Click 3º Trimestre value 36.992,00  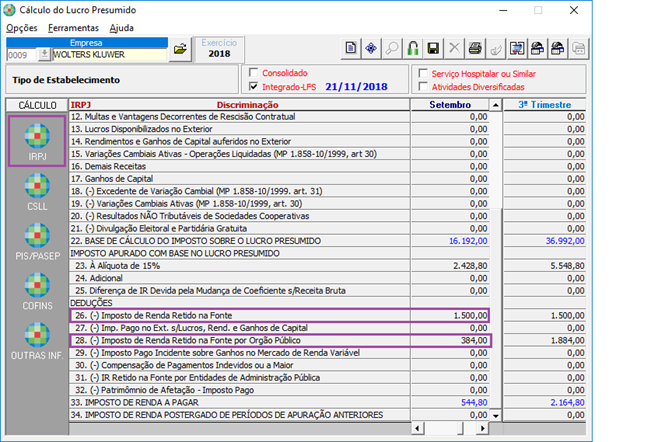coord(565,241)
